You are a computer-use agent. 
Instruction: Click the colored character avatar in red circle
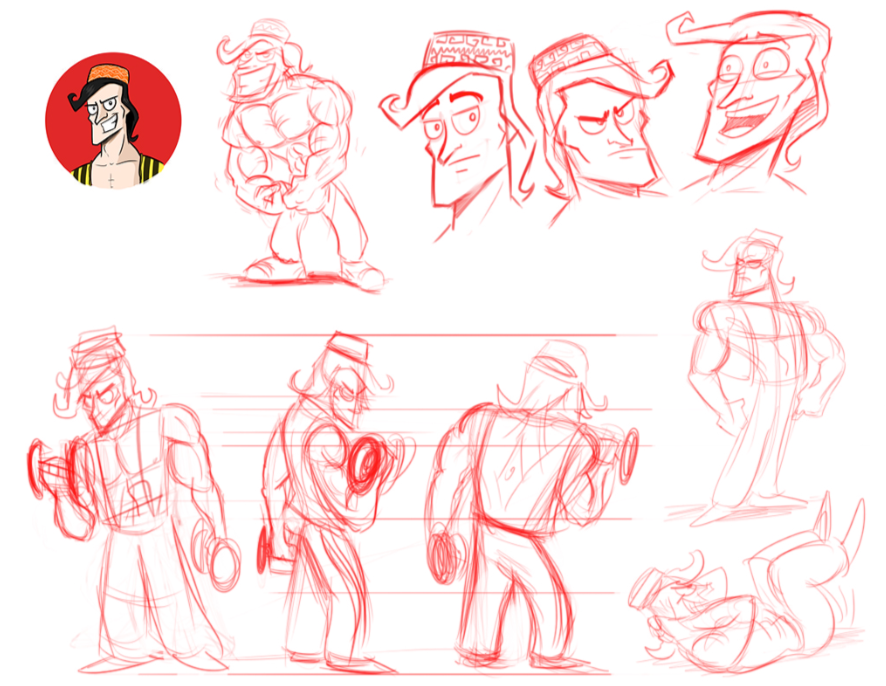(113, 120)
